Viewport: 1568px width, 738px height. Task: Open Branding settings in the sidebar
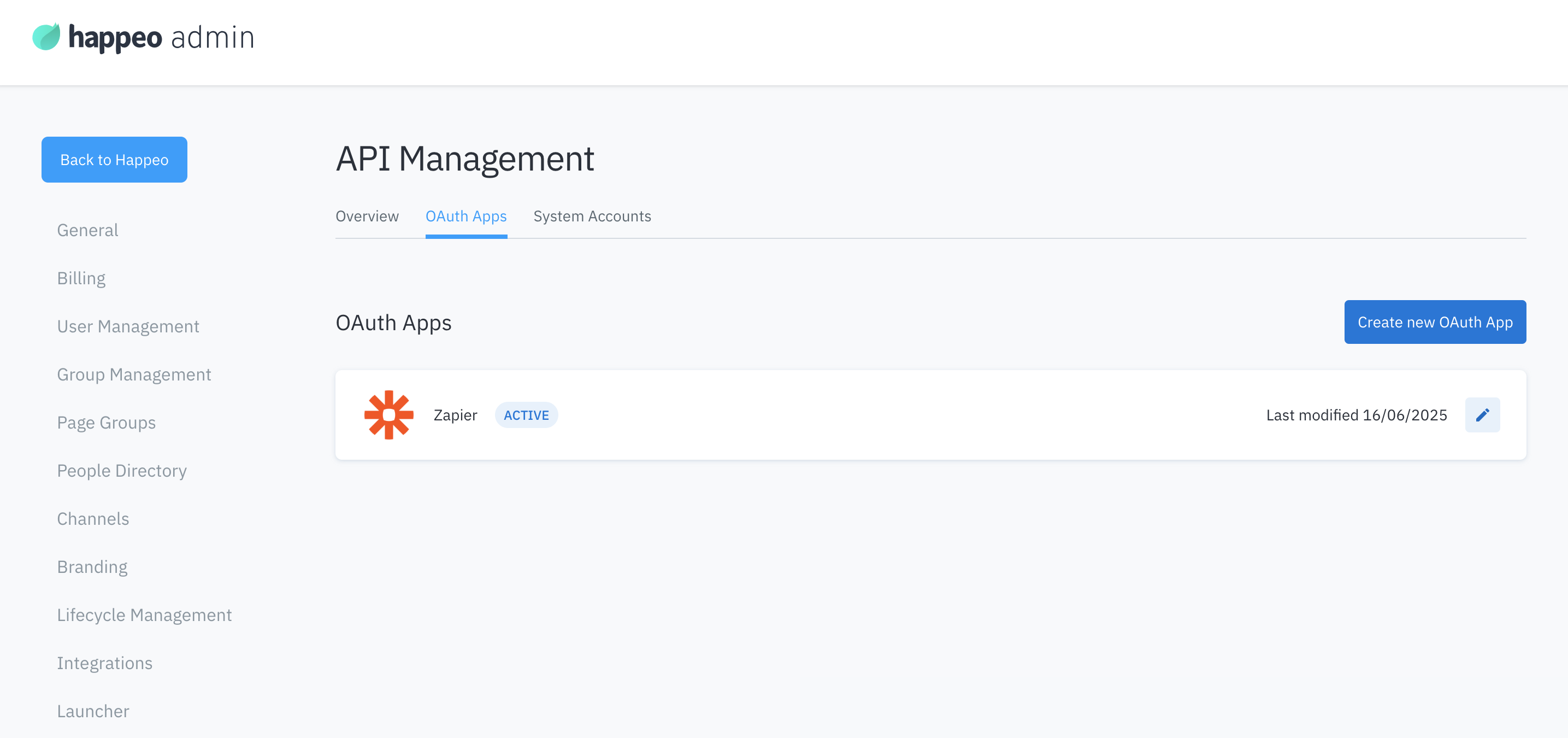(92, 567)
